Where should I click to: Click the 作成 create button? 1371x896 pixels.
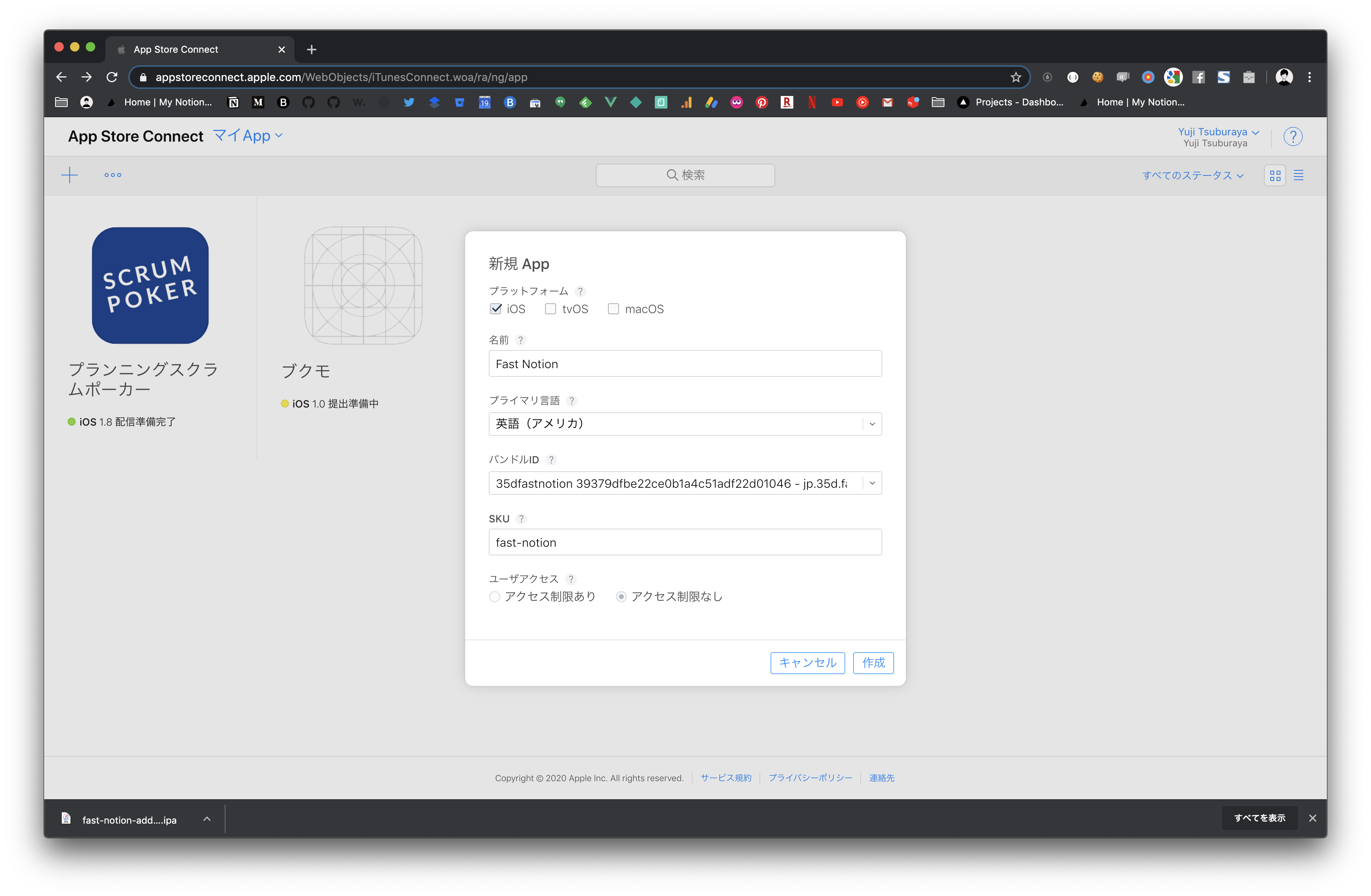click(x=873, y=663)
